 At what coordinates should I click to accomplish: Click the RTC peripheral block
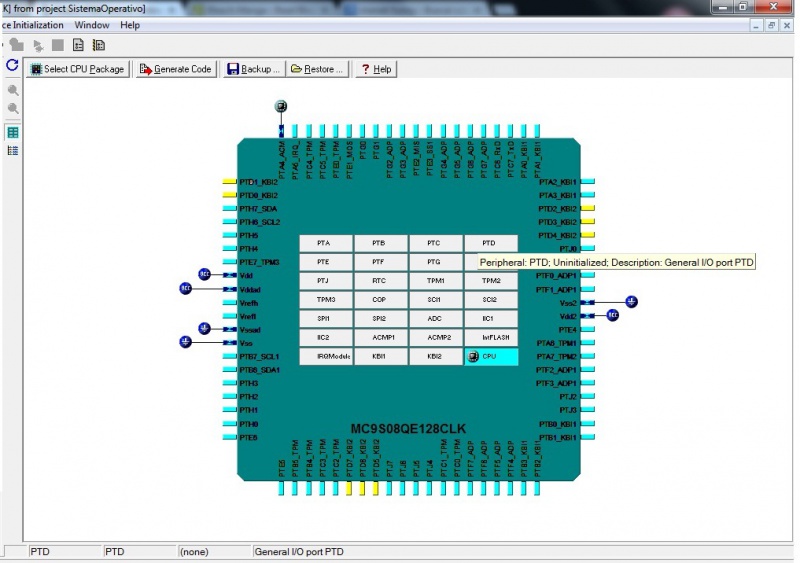click(378, 281)
